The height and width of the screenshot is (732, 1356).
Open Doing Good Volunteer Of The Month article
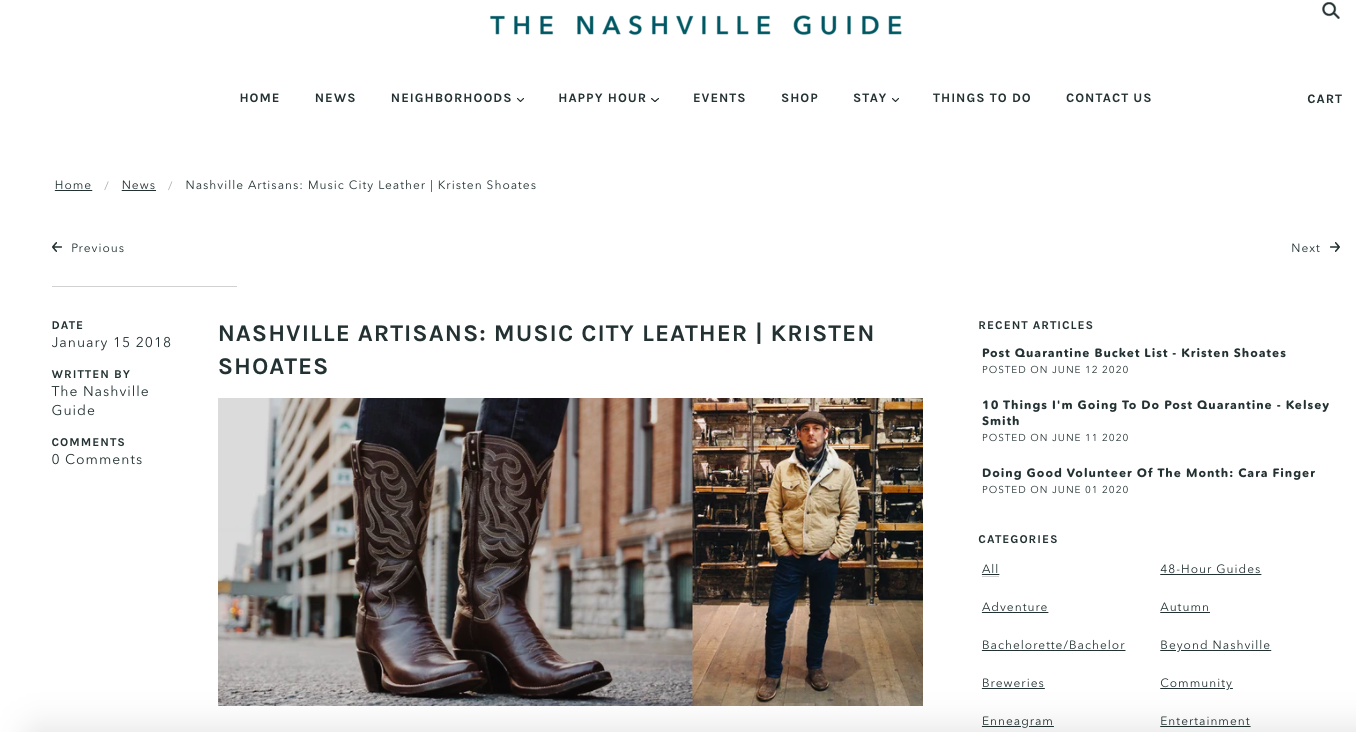pos(1149,473)
